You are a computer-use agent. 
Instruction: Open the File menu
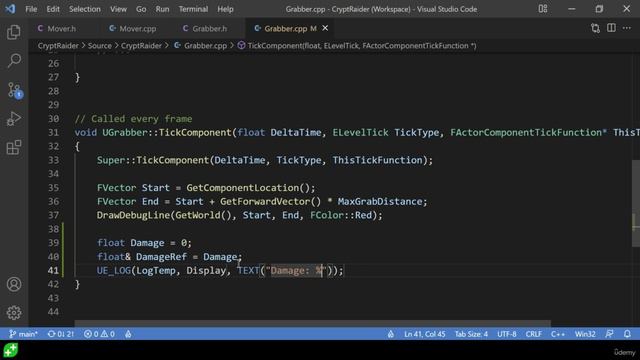click(x=31, y=9)
